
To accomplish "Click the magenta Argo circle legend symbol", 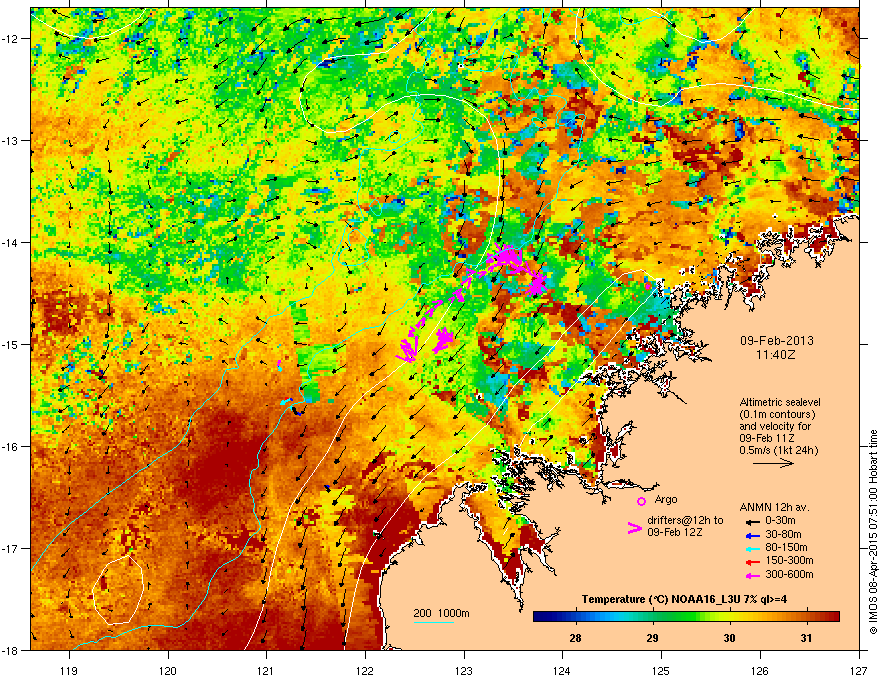I will [641, 501].
